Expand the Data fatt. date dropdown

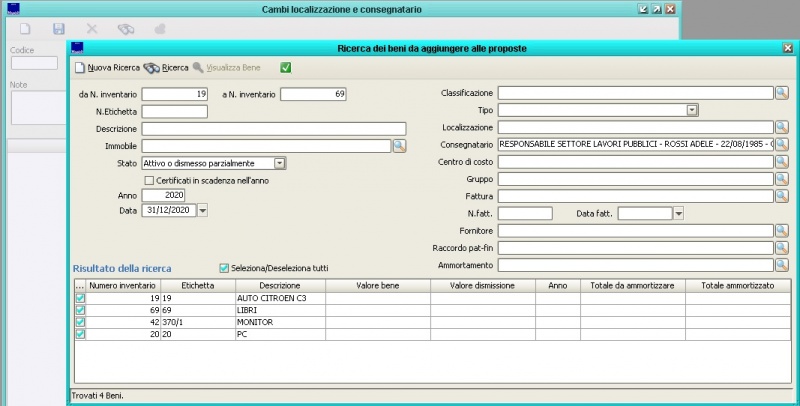(x=677, y=213)
